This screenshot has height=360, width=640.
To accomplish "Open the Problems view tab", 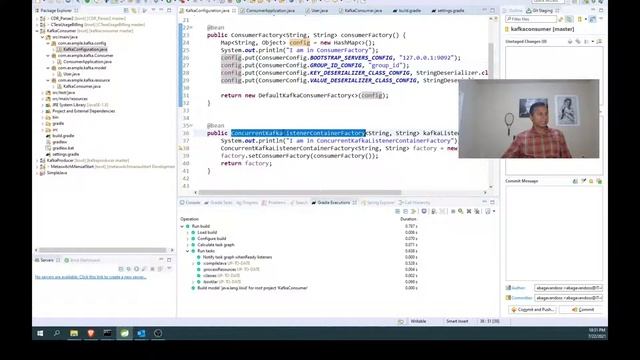I will click(x=274, y=203).
